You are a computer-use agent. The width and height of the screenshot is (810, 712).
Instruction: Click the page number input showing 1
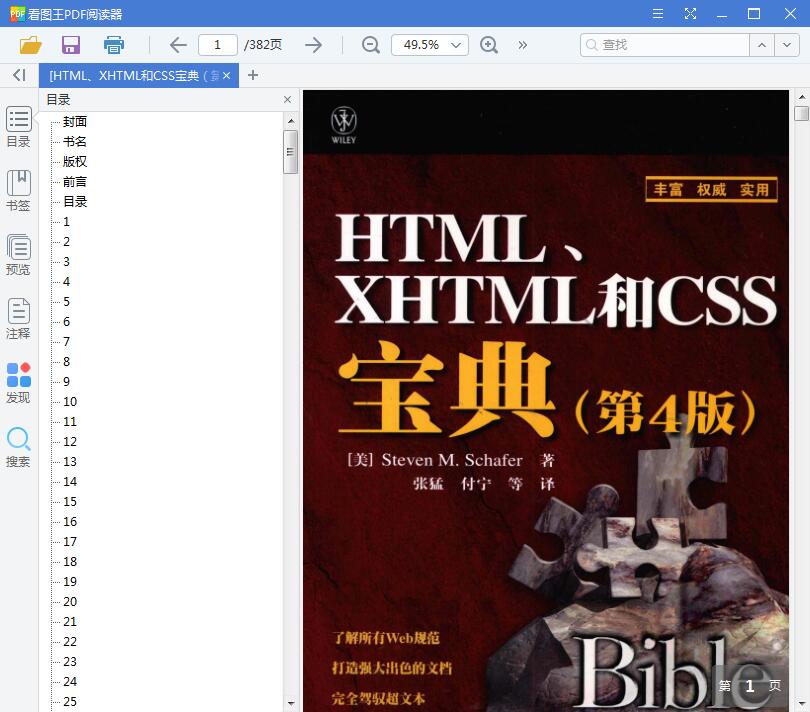tap(221, 45)
